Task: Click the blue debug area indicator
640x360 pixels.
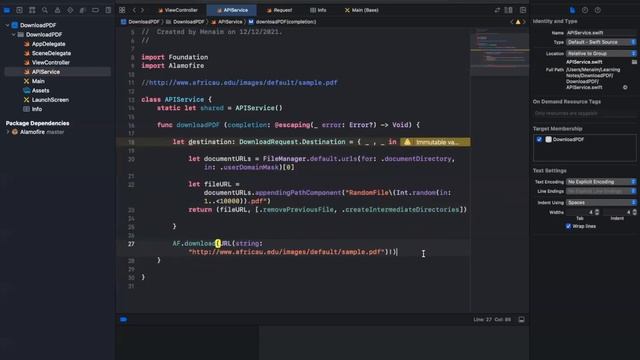Action: point(123,320)
